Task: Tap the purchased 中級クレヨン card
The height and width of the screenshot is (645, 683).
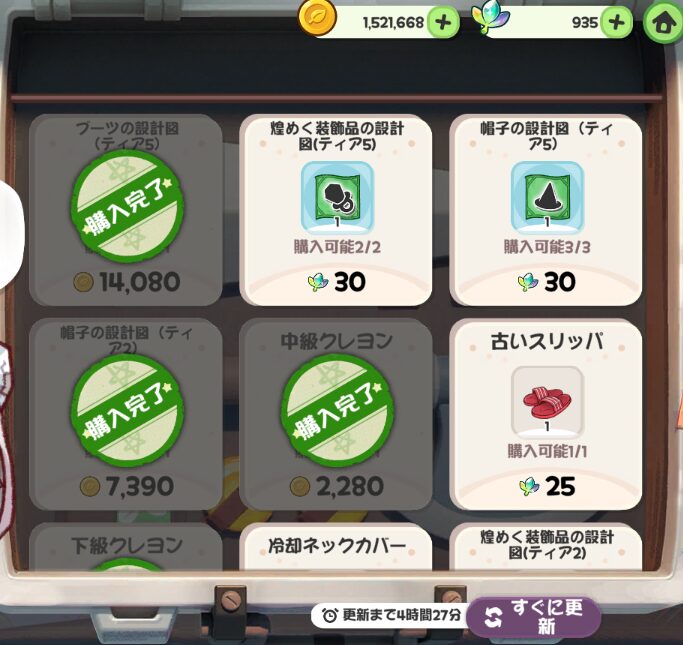Action: click(x=336, y=414)
